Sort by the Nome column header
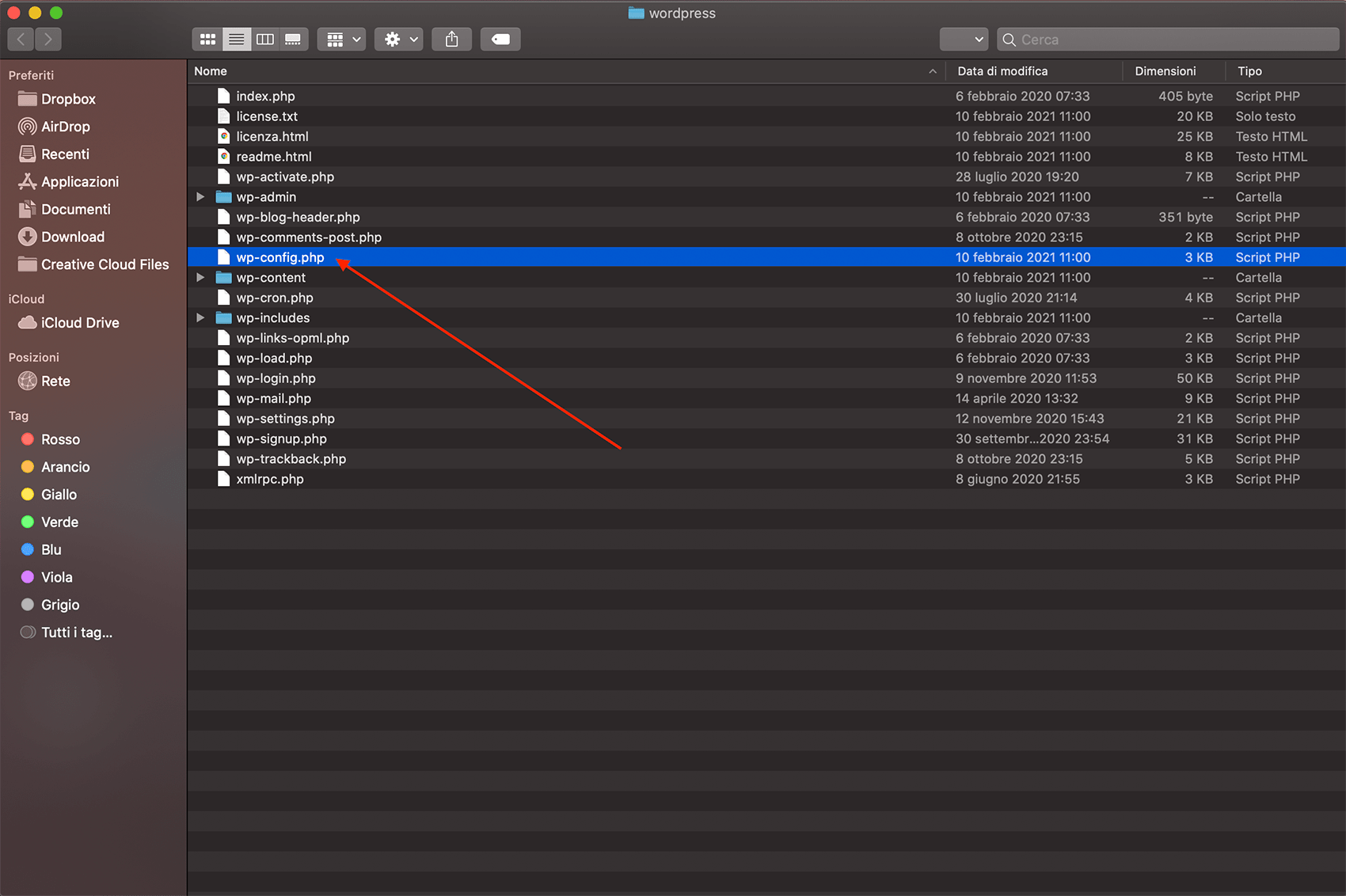This screenshot has height=896, width=1346. (567, 71)
